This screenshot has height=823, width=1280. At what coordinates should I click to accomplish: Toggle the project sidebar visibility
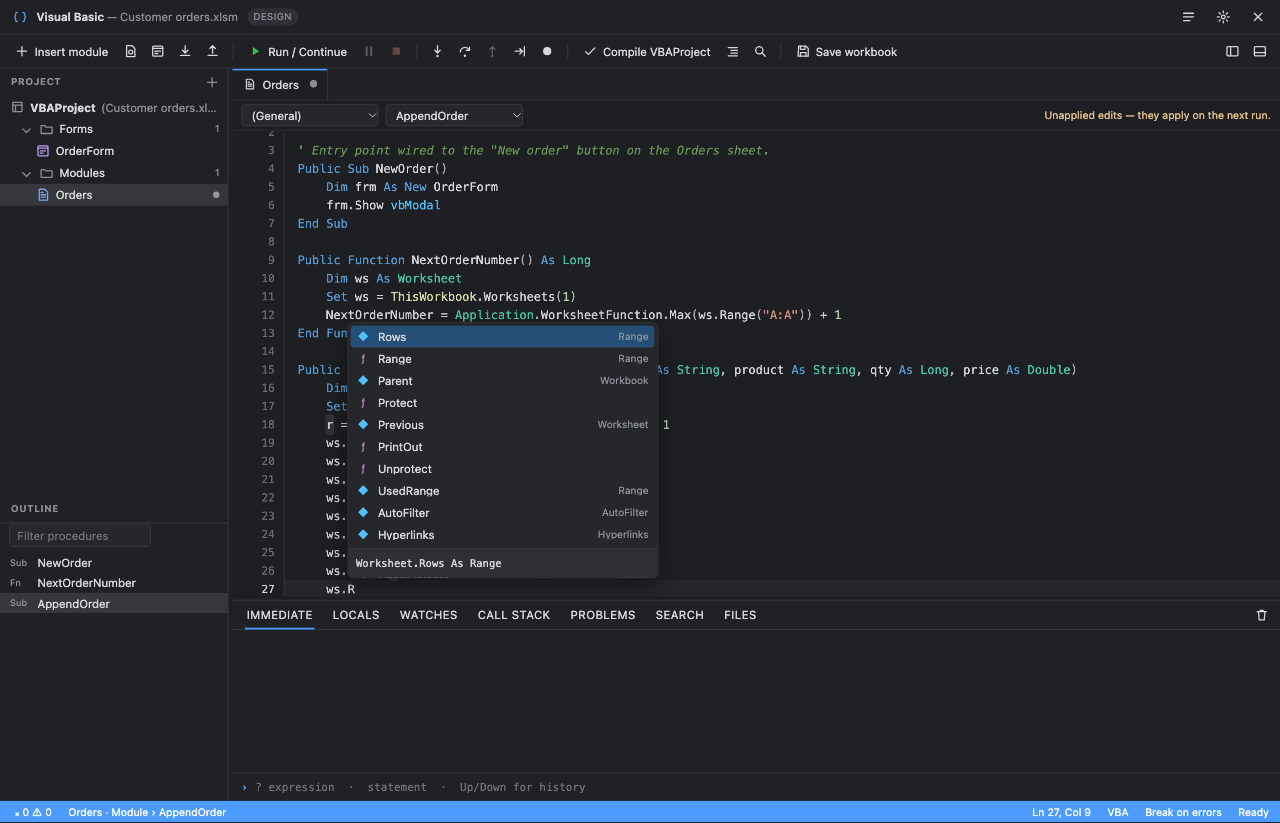click(1232, 52)
